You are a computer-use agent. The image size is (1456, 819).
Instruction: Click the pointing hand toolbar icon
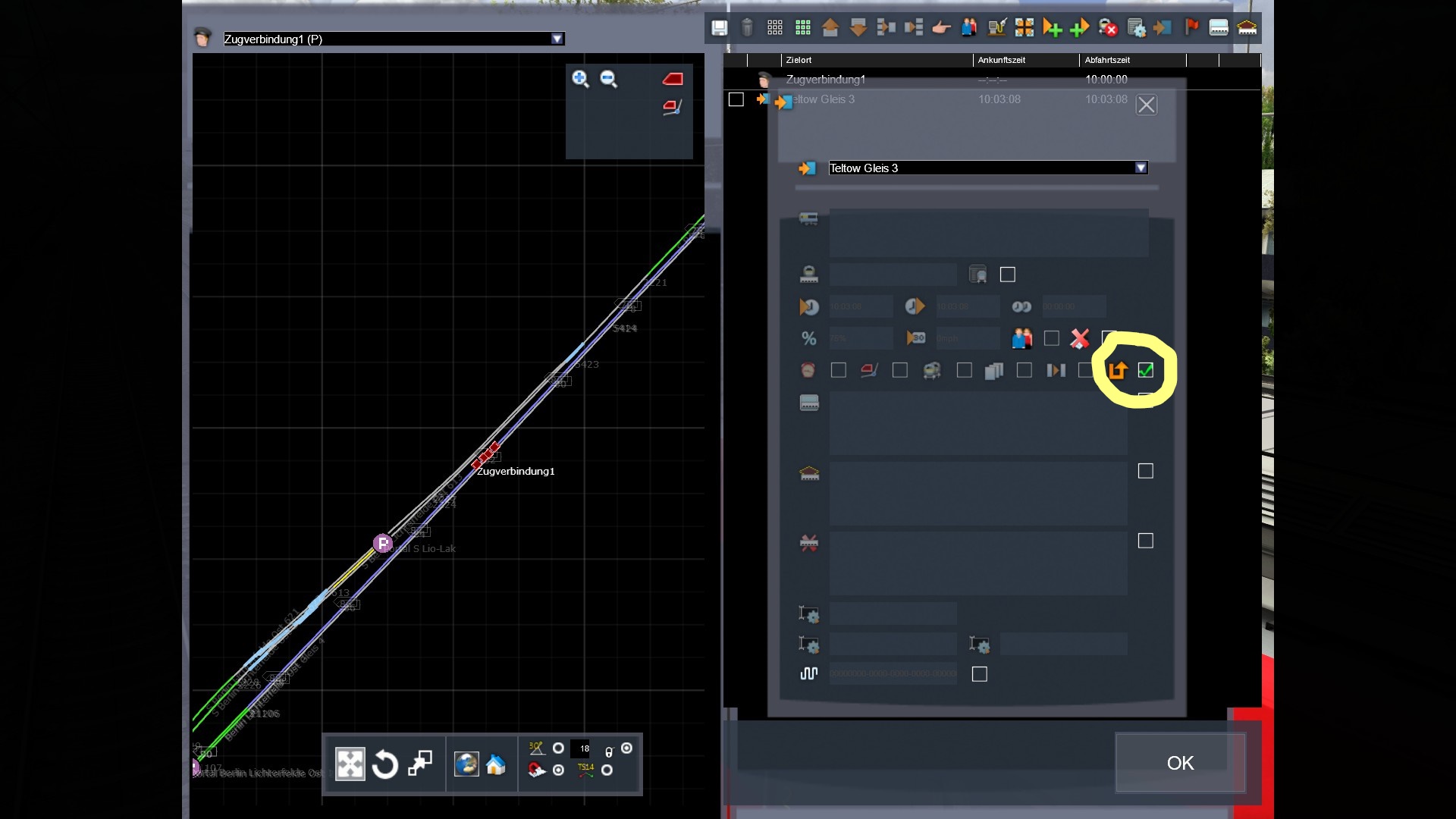[x=941, y=28]
